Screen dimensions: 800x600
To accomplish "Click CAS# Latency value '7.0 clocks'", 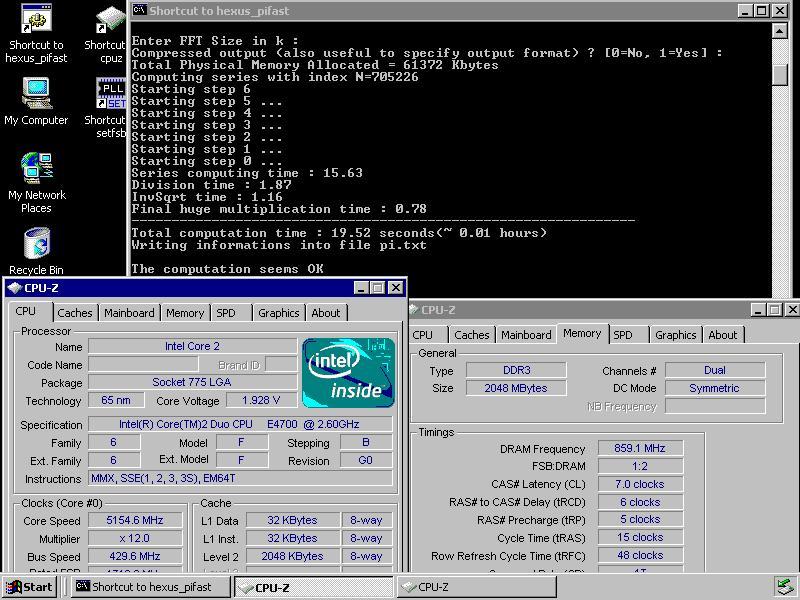I will point(640,484).
